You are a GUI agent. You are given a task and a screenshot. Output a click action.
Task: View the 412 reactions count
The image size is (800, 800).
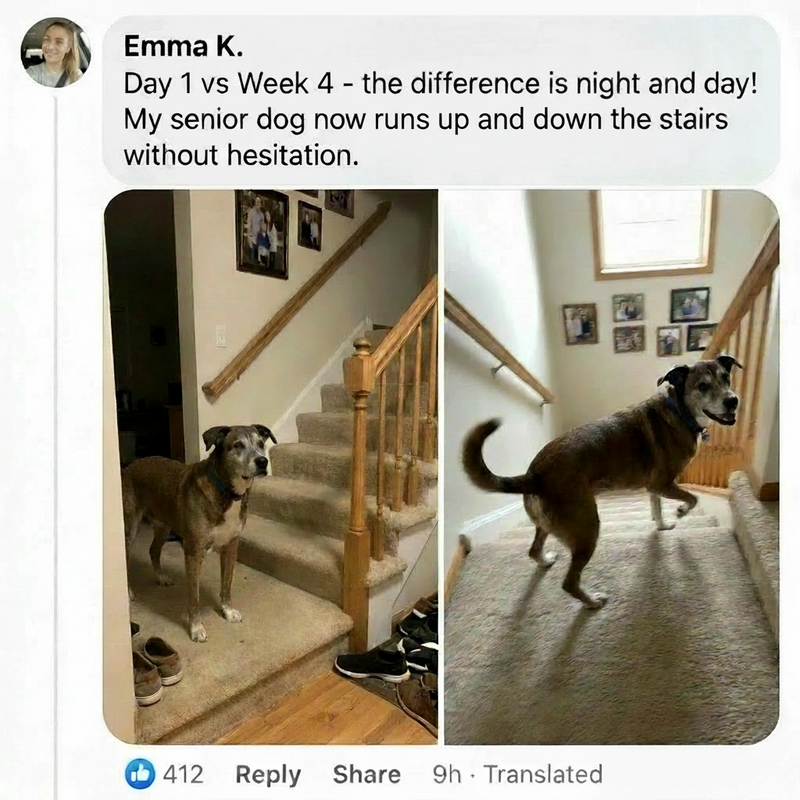click(183, 774)
